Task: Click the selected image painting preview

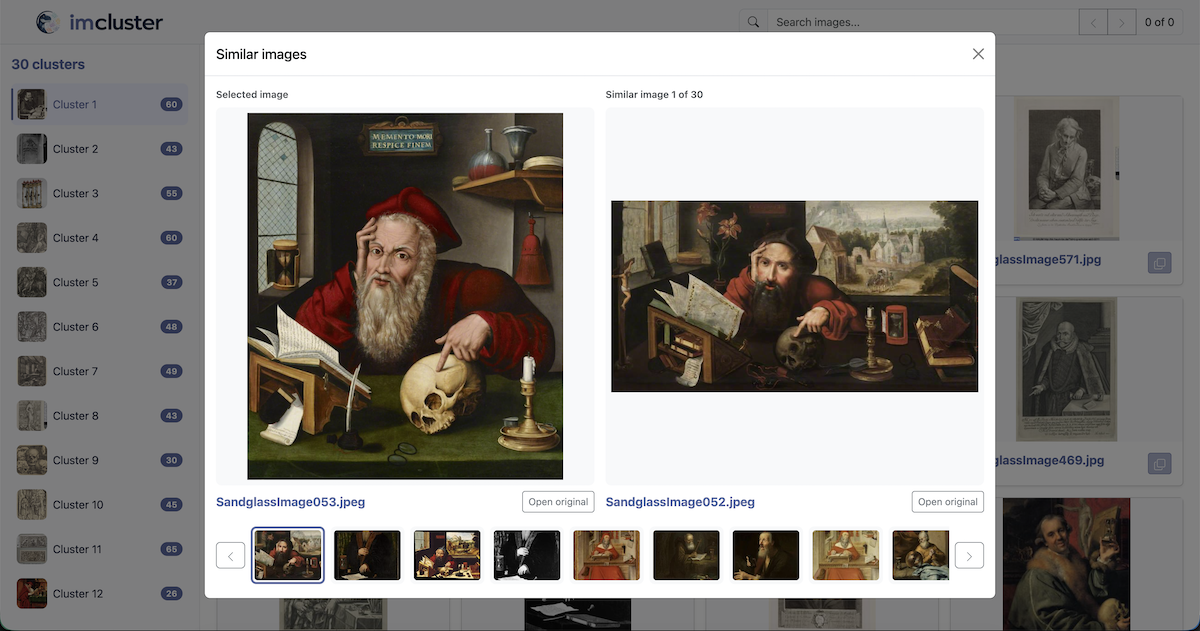Action: (405, 296)
